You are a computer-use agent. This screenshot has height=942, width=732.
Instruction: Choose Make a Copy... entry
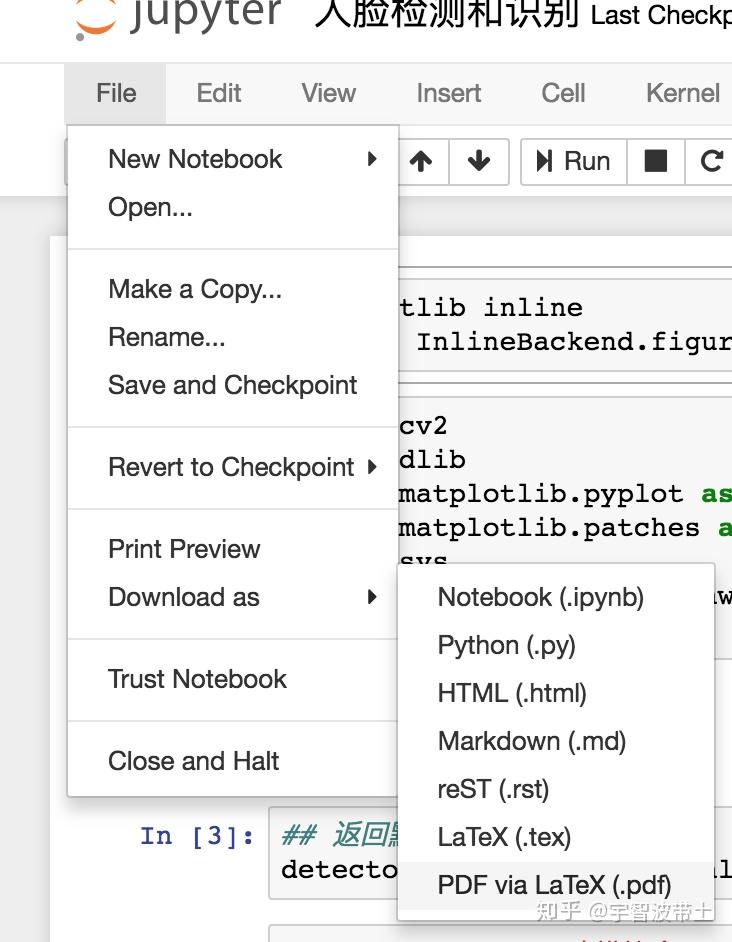point(195,289)
